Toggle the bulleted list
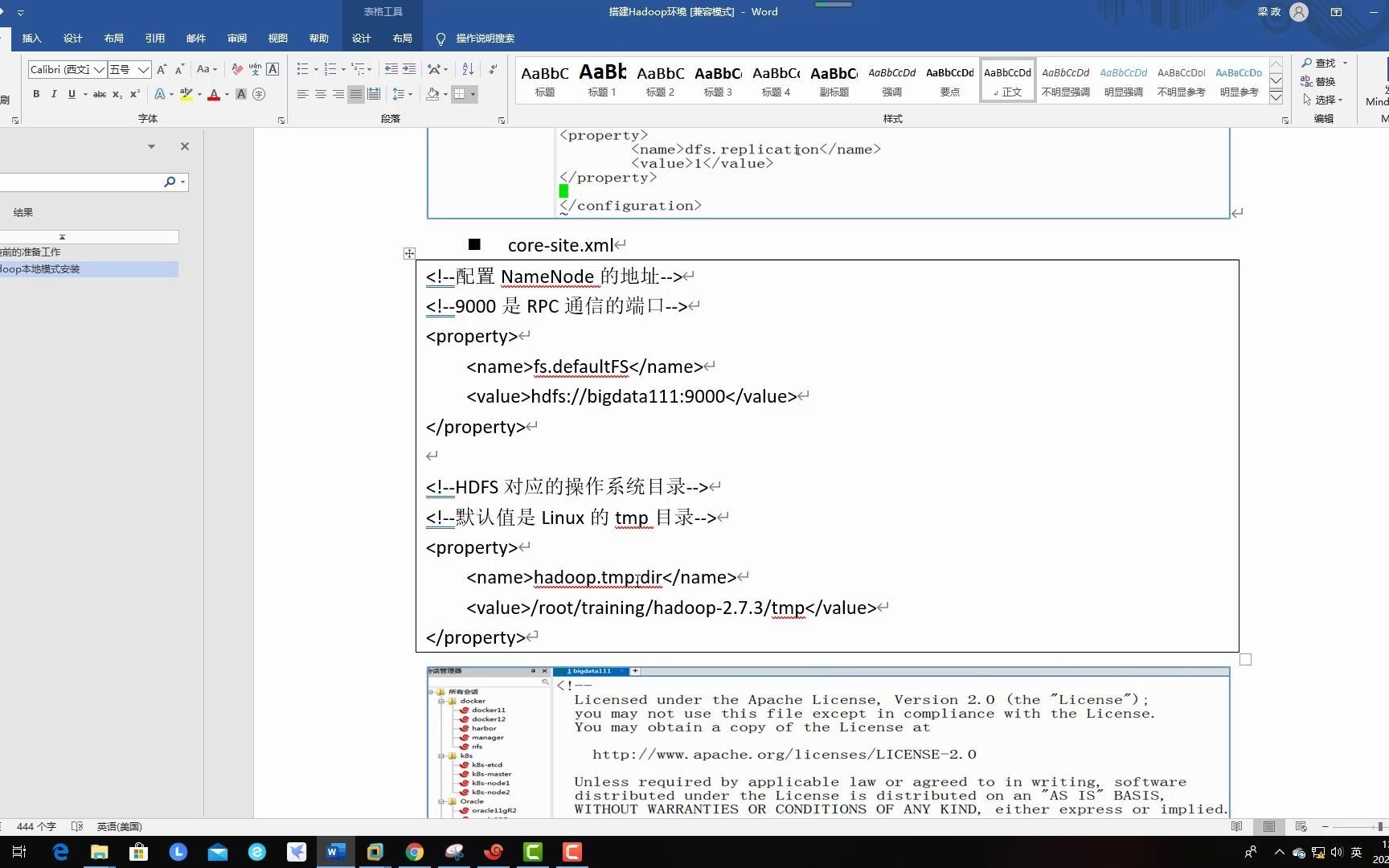 [x=303, y=69]
